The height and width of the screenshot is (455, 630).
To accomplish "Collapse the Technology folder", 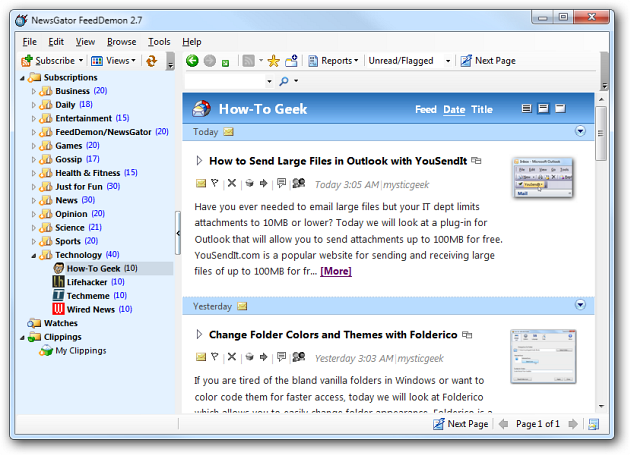I will point(34,255).
